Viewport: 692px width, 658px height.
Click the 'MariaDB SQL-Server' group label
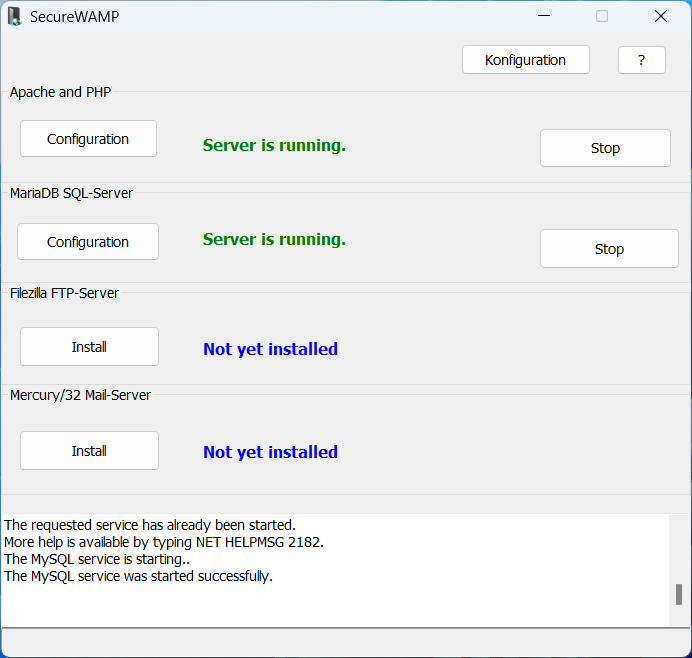(x=71, y=193)
